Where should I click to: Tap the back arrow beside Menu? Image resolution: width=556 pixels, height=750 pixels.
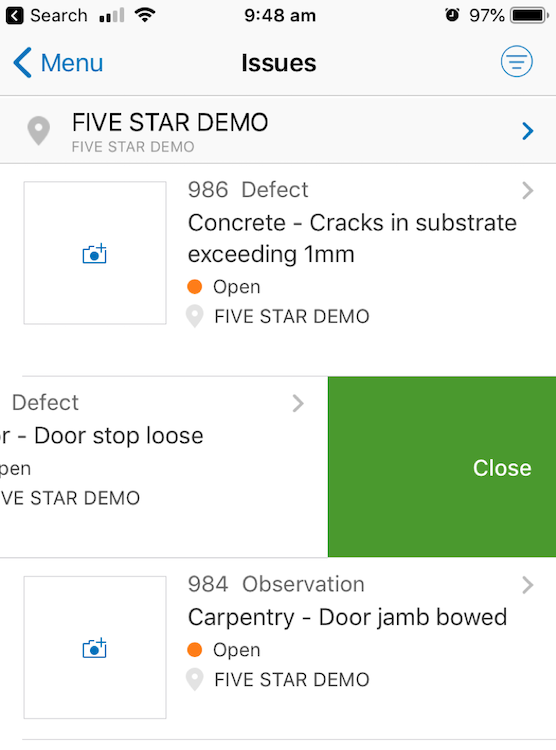point(22,63)
